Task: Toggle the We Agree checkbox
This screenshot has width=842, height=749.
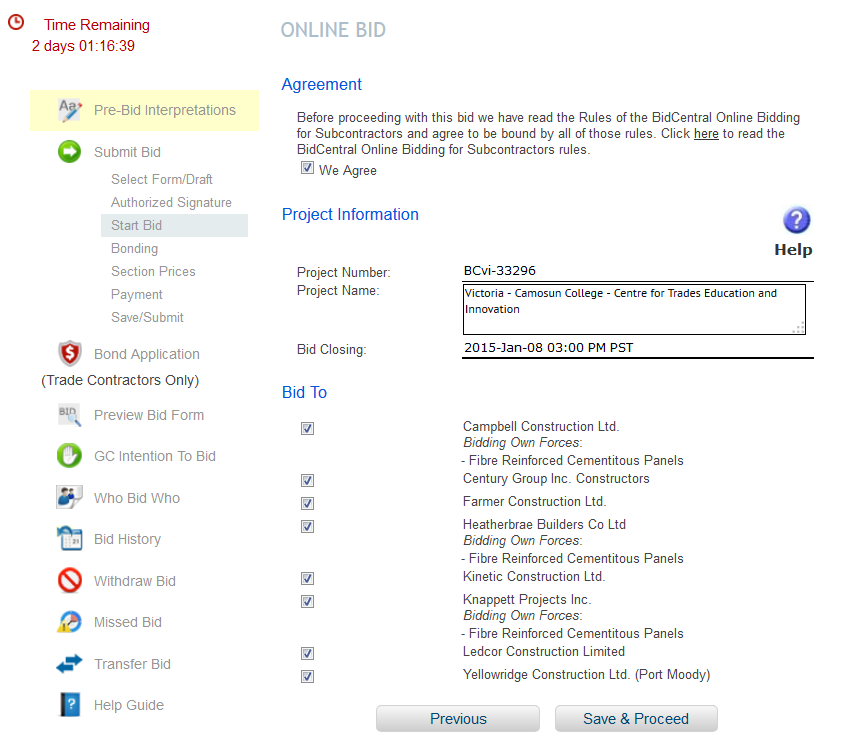Action: pos(307,168)
